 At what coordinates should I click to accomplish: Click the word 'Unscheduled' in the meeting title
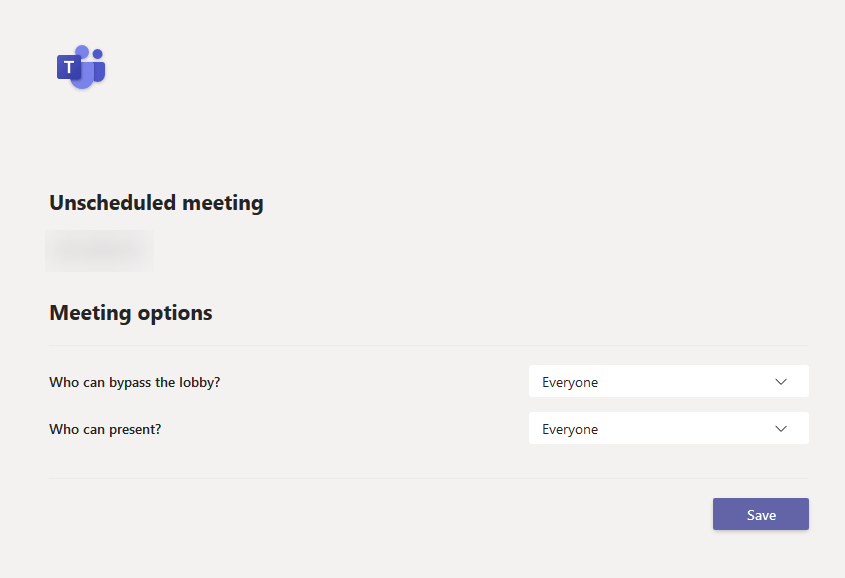(113, 203)
